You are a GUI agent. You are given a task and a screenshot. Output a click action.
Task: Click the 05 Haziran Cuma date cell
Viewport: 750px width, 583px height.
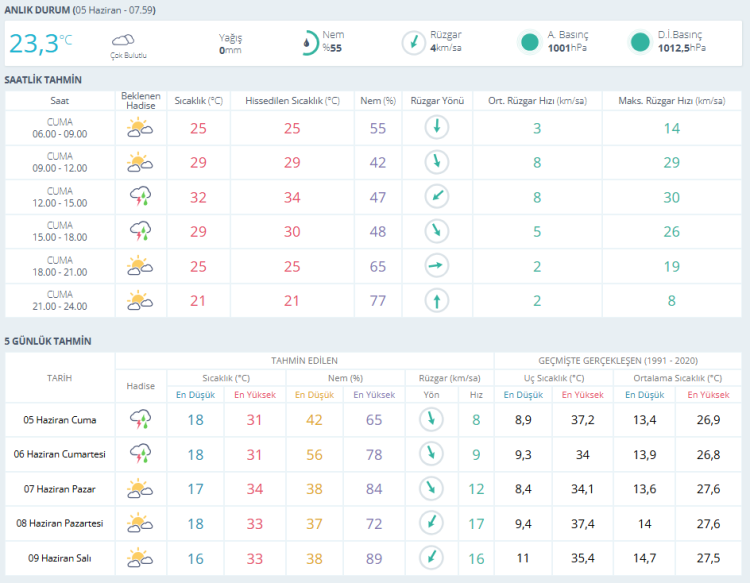click(x=60, y=420)
